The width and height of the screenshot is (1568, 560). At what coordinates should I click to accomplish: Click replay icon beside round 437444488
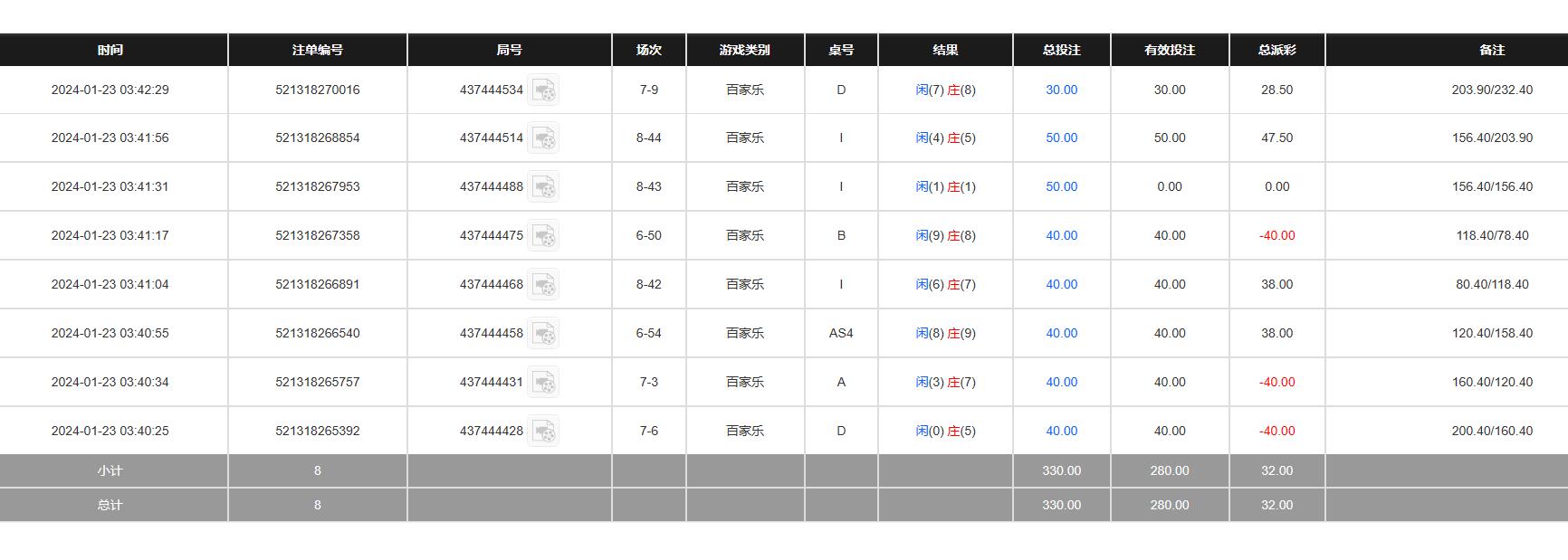tap(543, 187)
